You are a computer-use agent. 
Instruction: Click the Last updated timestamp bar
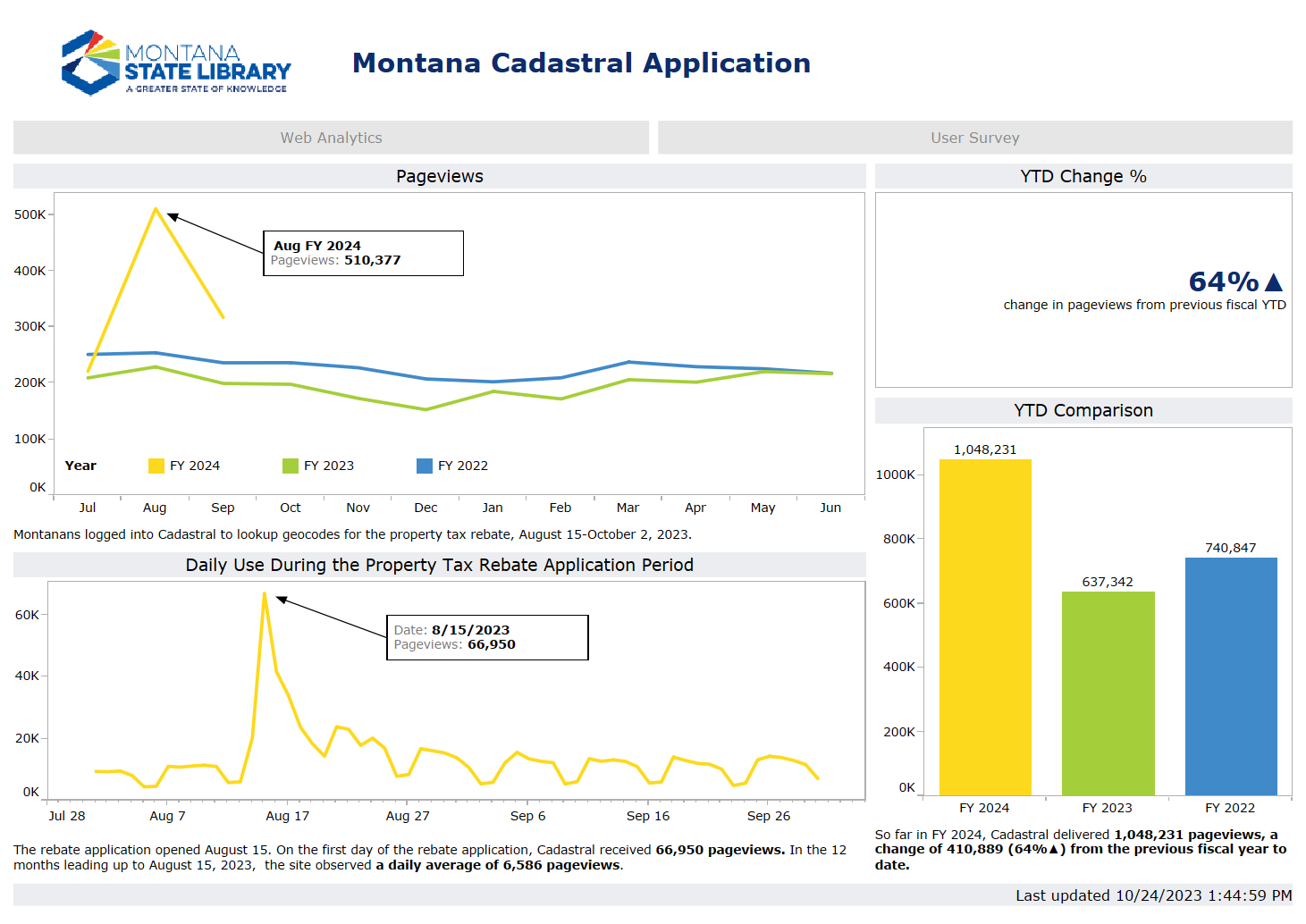1153,895
